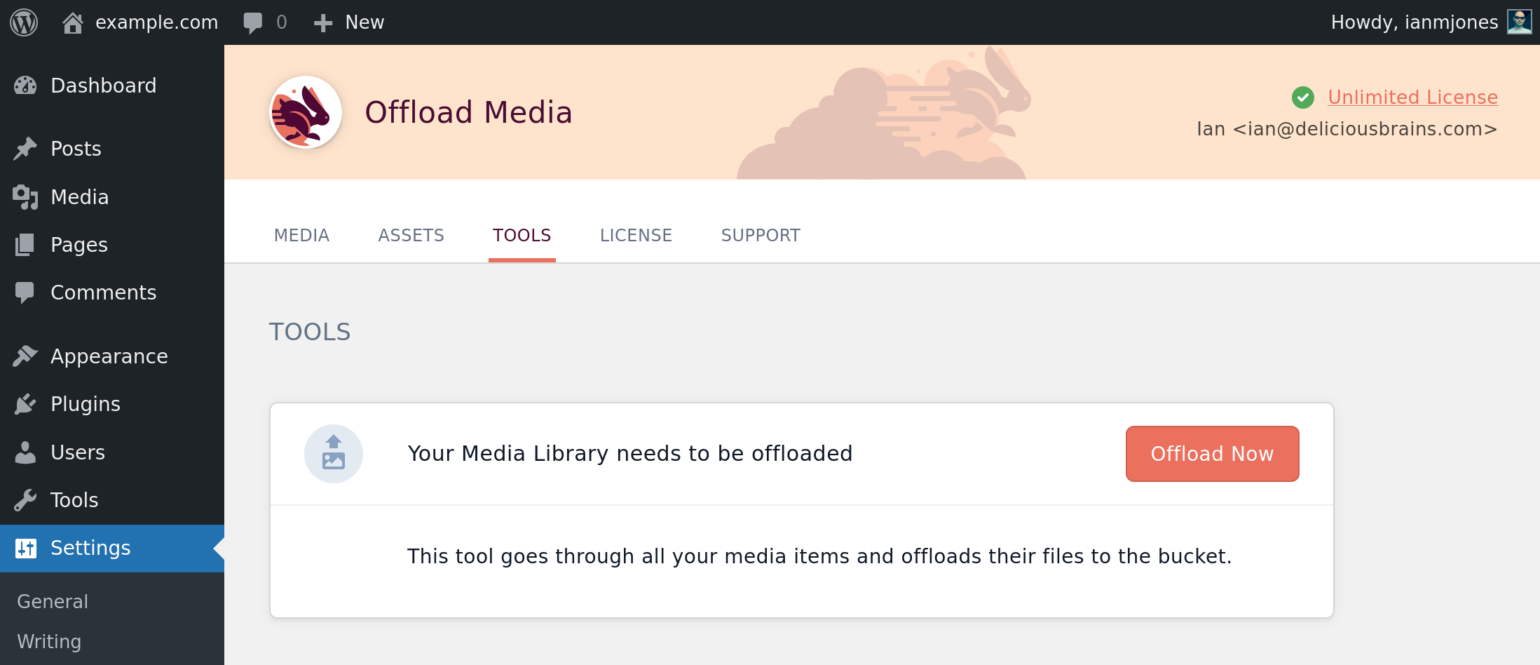Go to the LICENSE tab
Screen dimensions: 1540x665
(x=636, y=236)
